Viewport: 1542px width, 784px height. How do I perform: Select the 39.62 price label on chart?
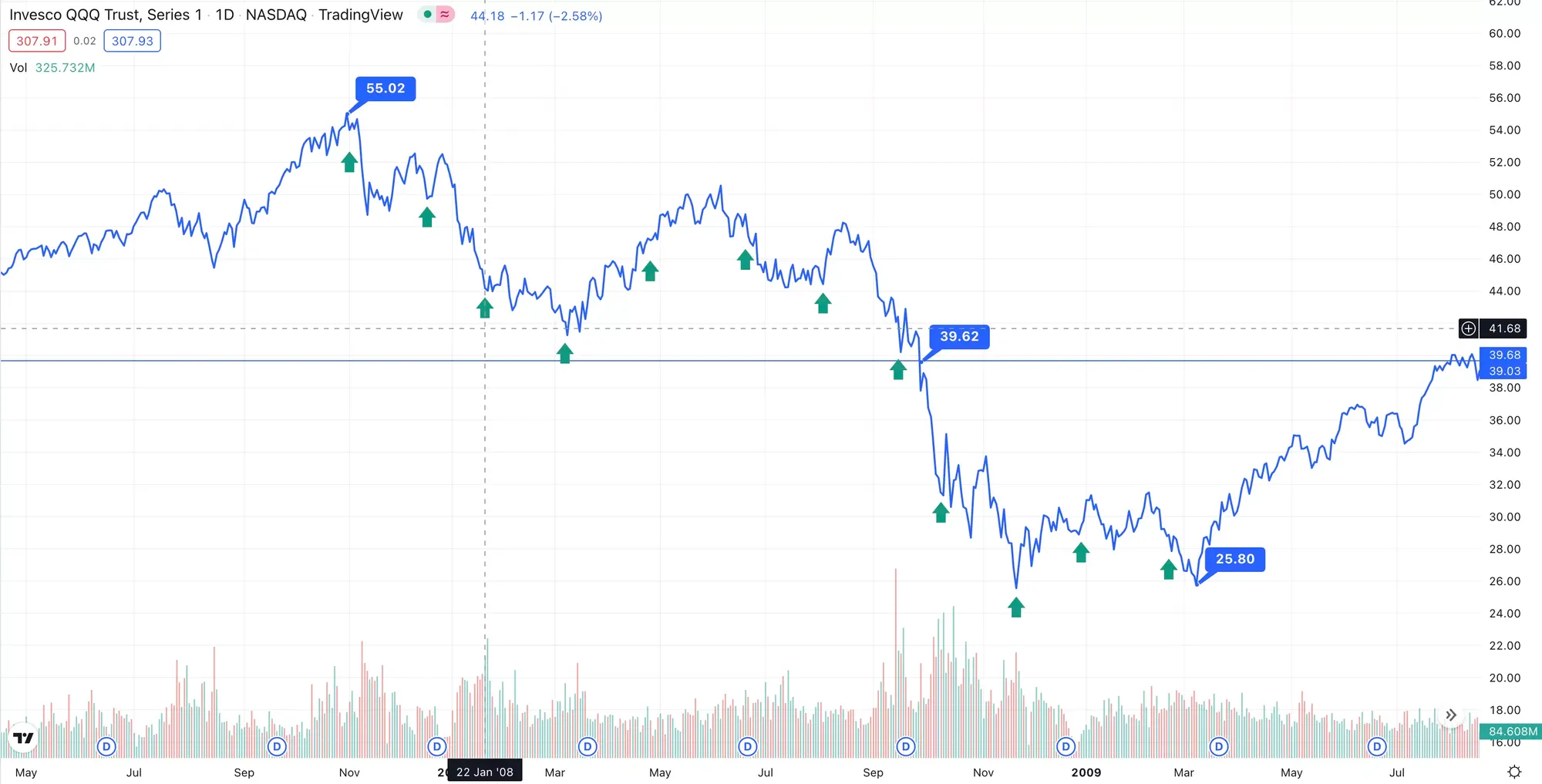point(959,337)
